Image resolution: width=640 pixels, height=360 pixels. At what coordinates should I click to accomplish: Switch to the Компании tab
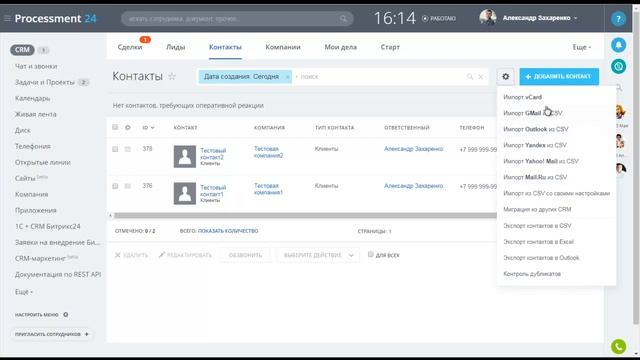coord(283,47)
